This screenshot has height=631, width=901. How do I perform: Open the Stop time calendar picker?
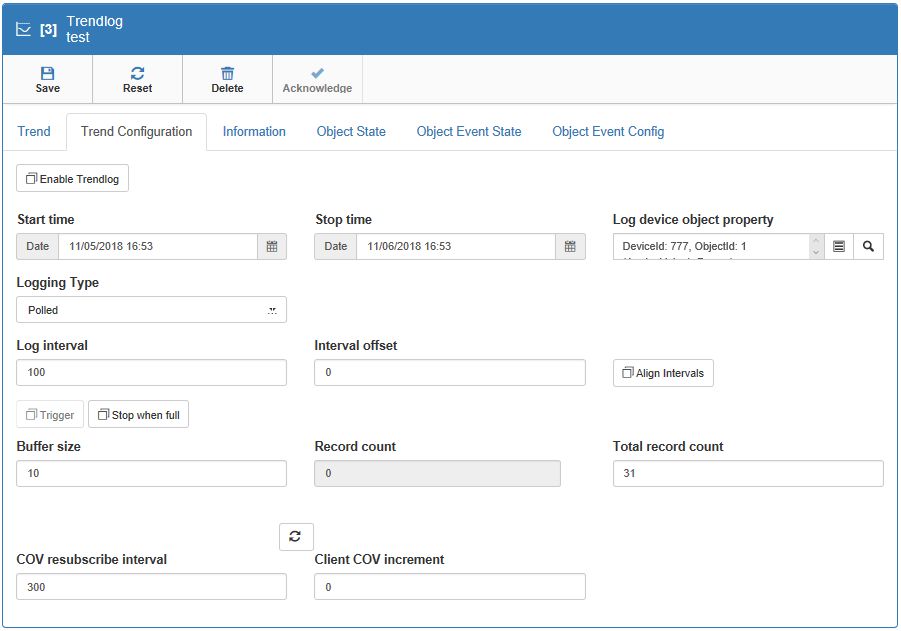[x=569, y=246]
